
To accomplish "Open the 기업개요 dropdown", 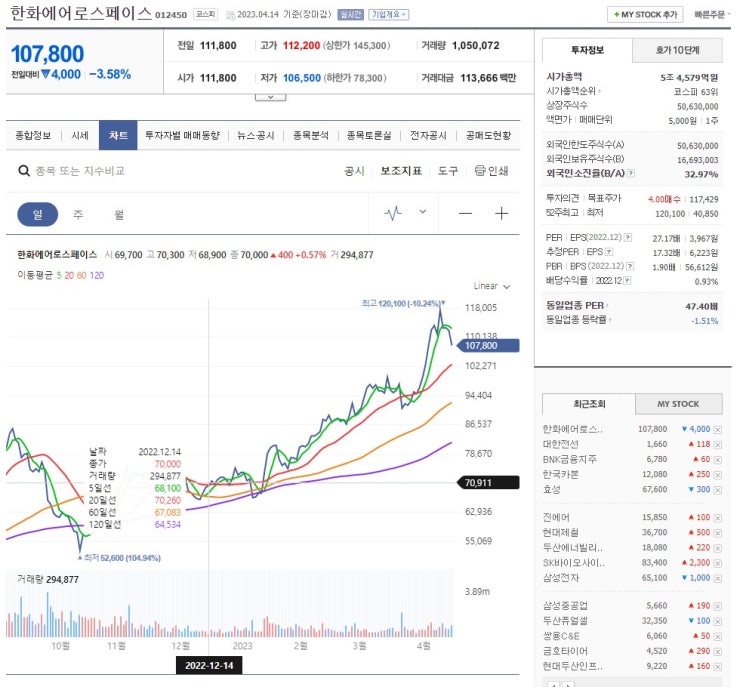I will pos(389,15).
